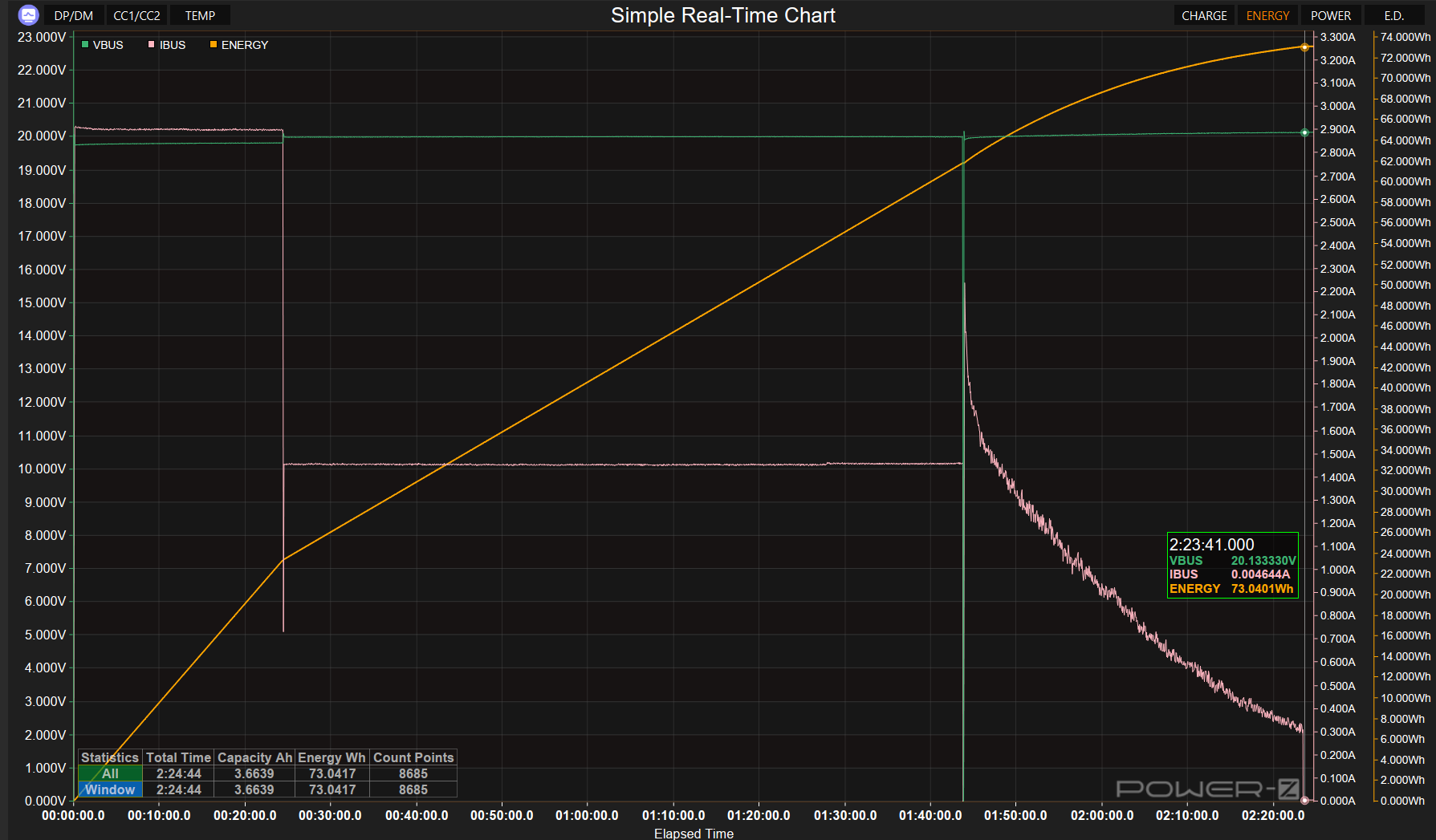
Task: Click the tooltip VBUS value 20.133330V
Action: [x=1263, y=561]
